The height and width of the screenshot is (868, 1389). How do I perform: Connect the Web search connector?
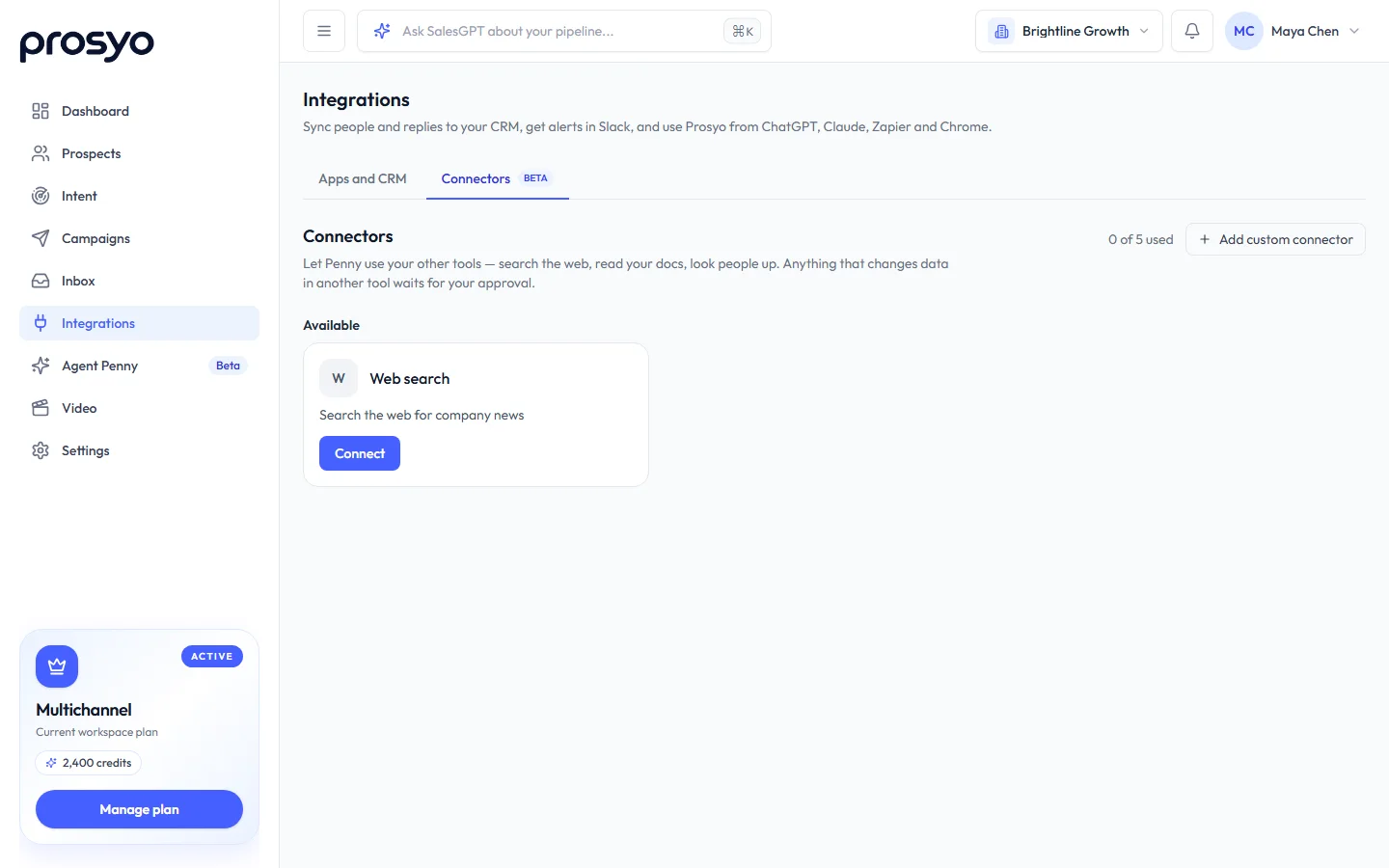360,453
